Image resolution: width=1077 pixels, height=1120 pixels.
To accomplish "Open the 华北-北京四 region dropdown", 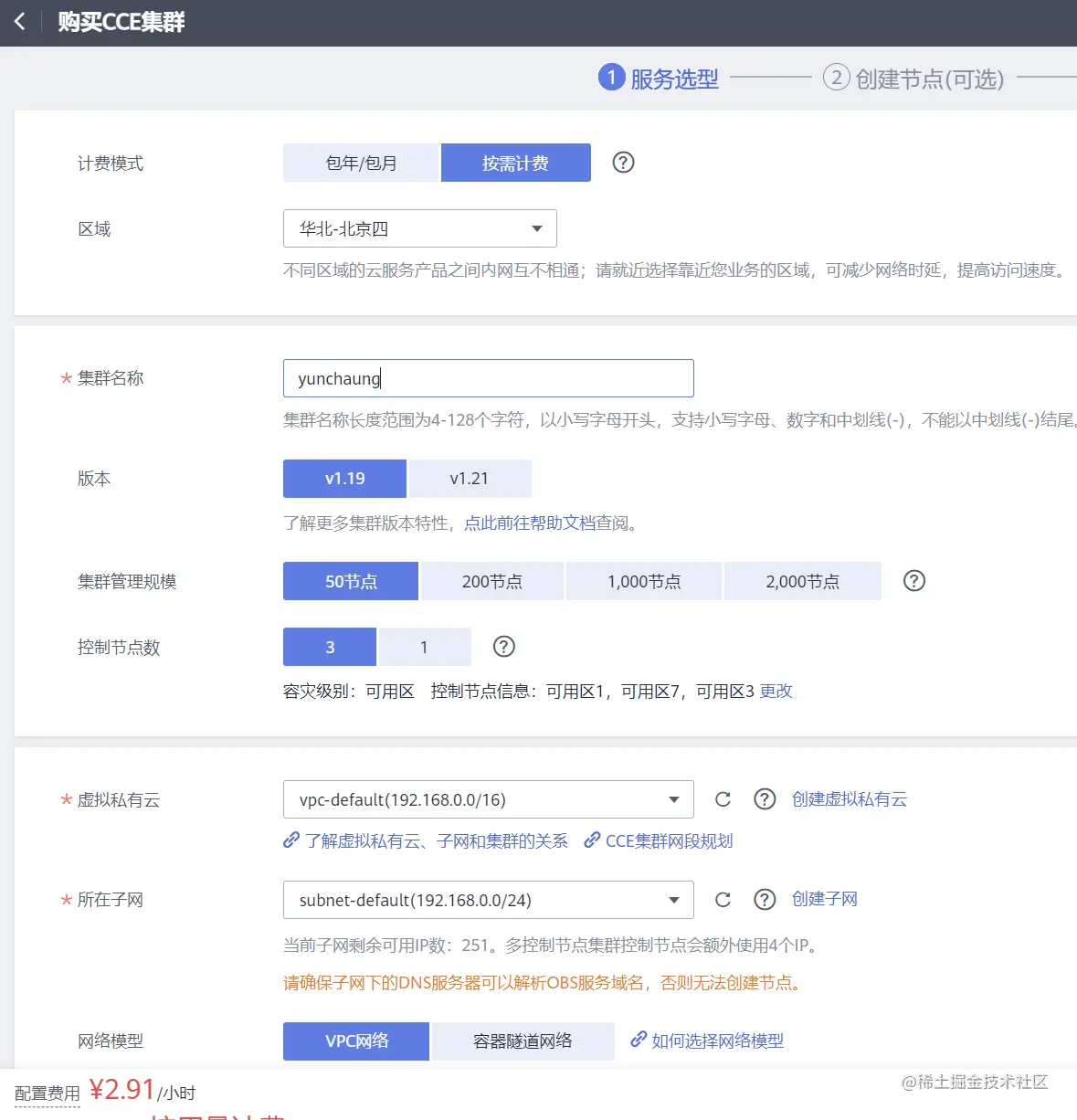I will coord(420,228).
